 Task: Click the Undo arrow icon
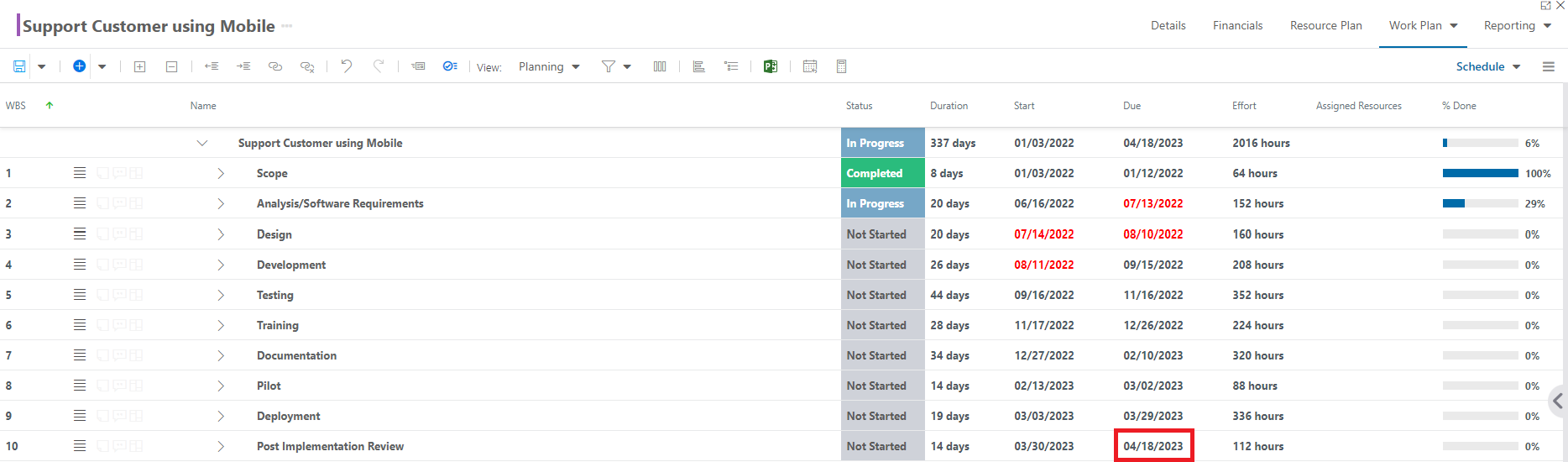(346, 66)
